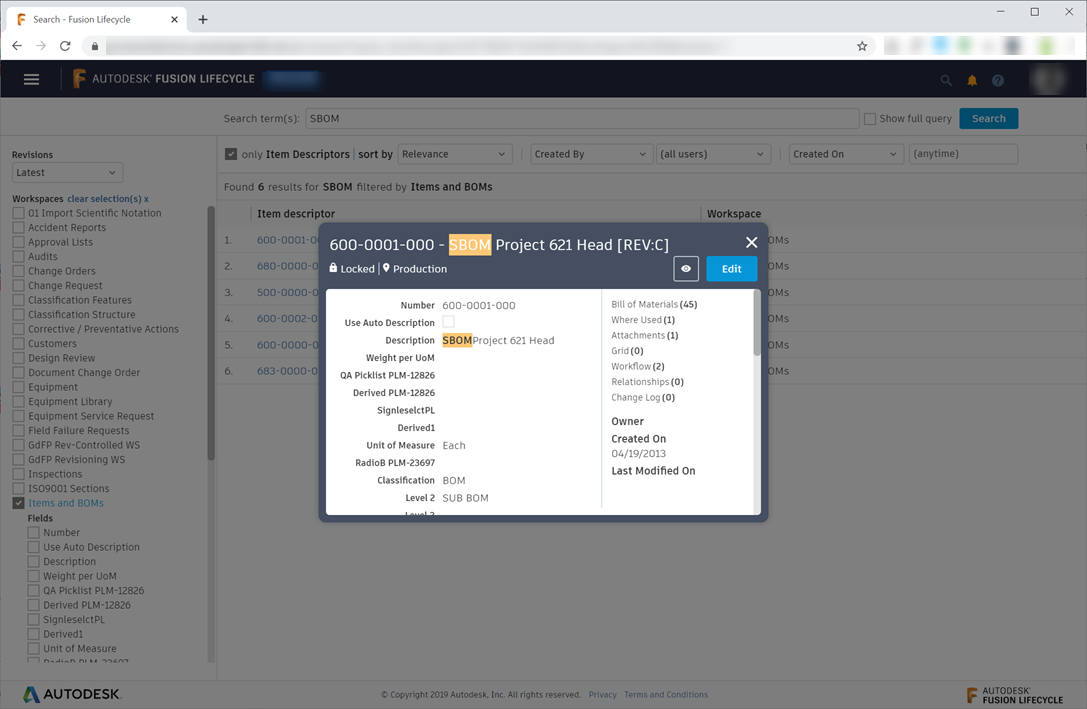This screenshot has height=709, width=1087.
Task: Select the Search - Fusion Lifecycle browser tab
Action: click(90, 18)
